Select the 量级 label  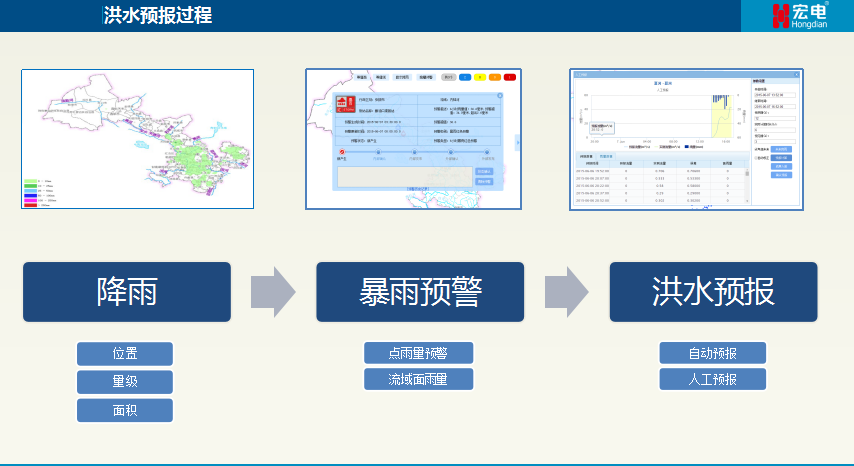point(125,382)
